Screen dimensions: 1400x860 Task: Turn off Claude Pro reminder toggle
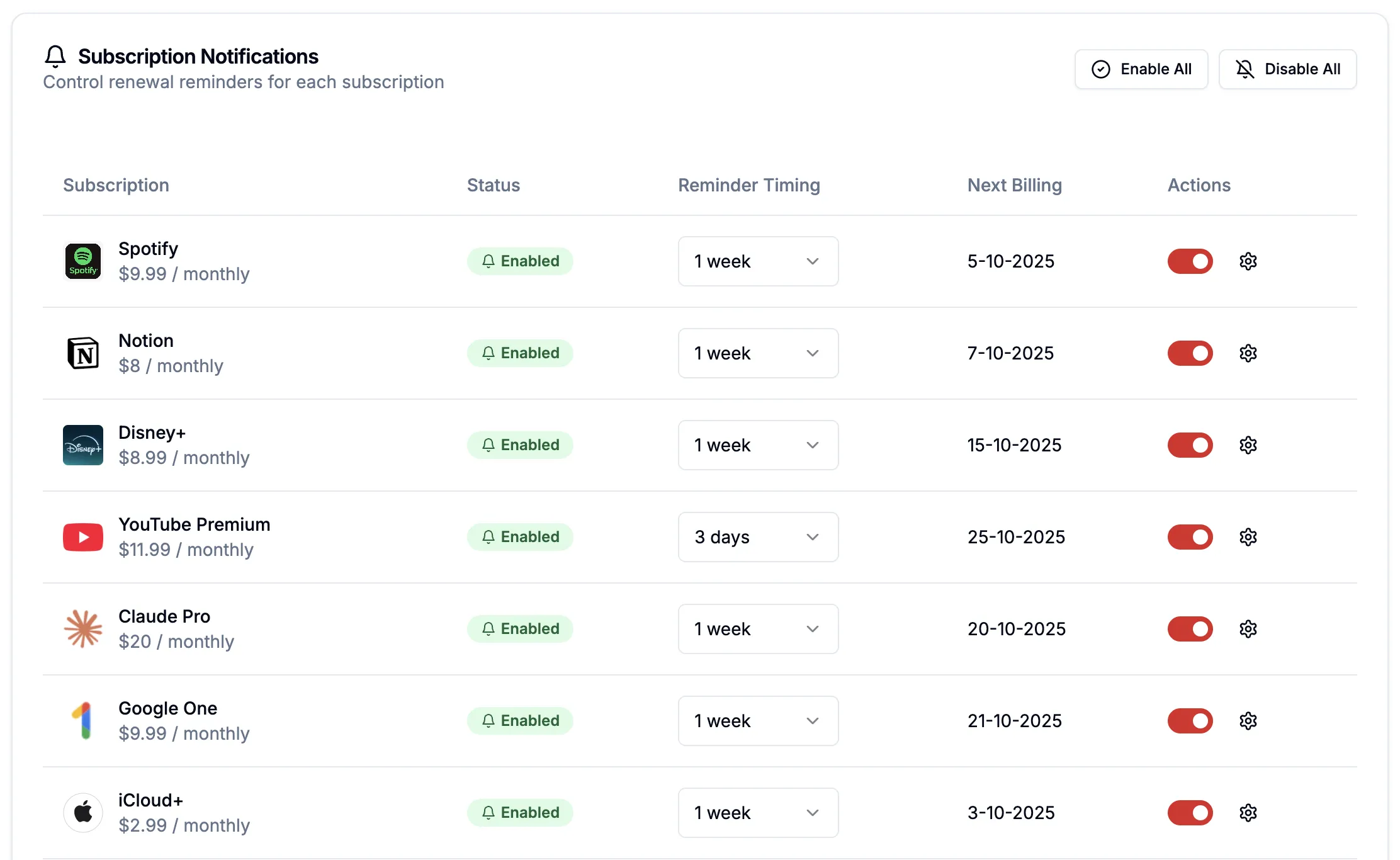1190,629
